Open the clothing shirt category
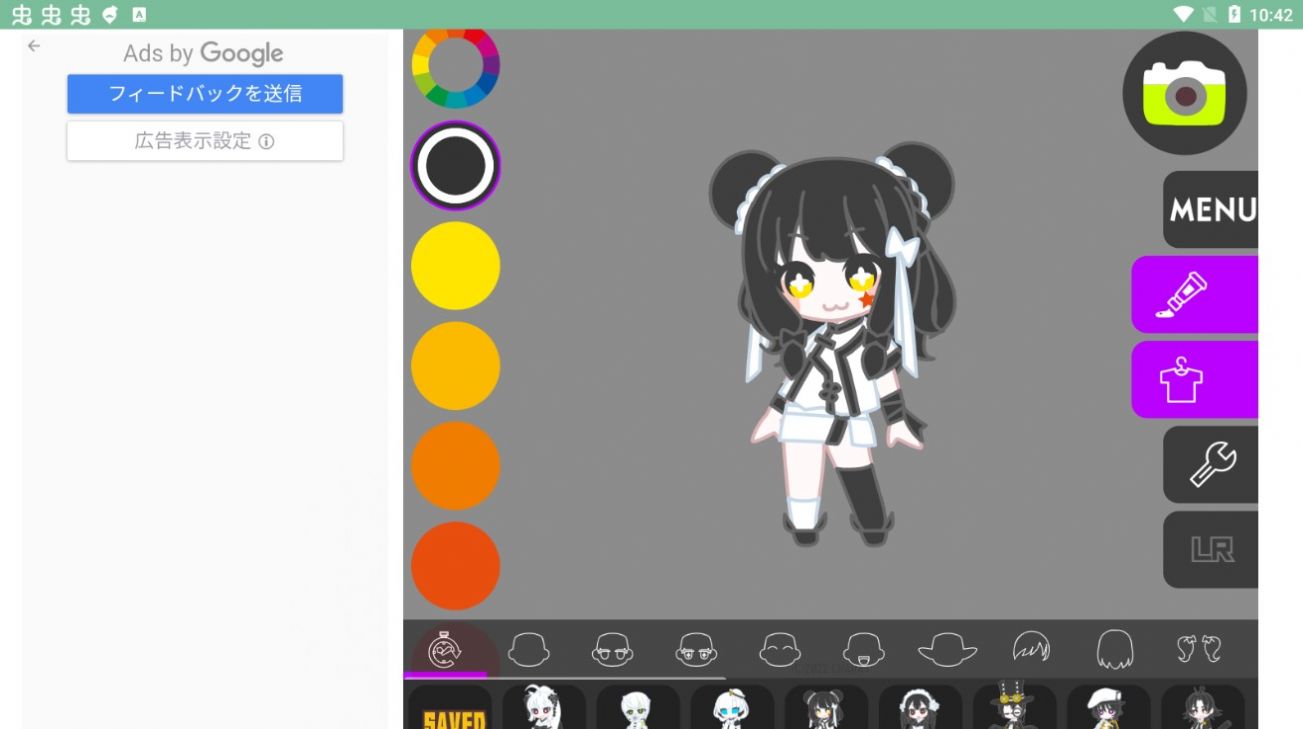The width and height of the screenshot is (1303, 729). [1194, 380]
